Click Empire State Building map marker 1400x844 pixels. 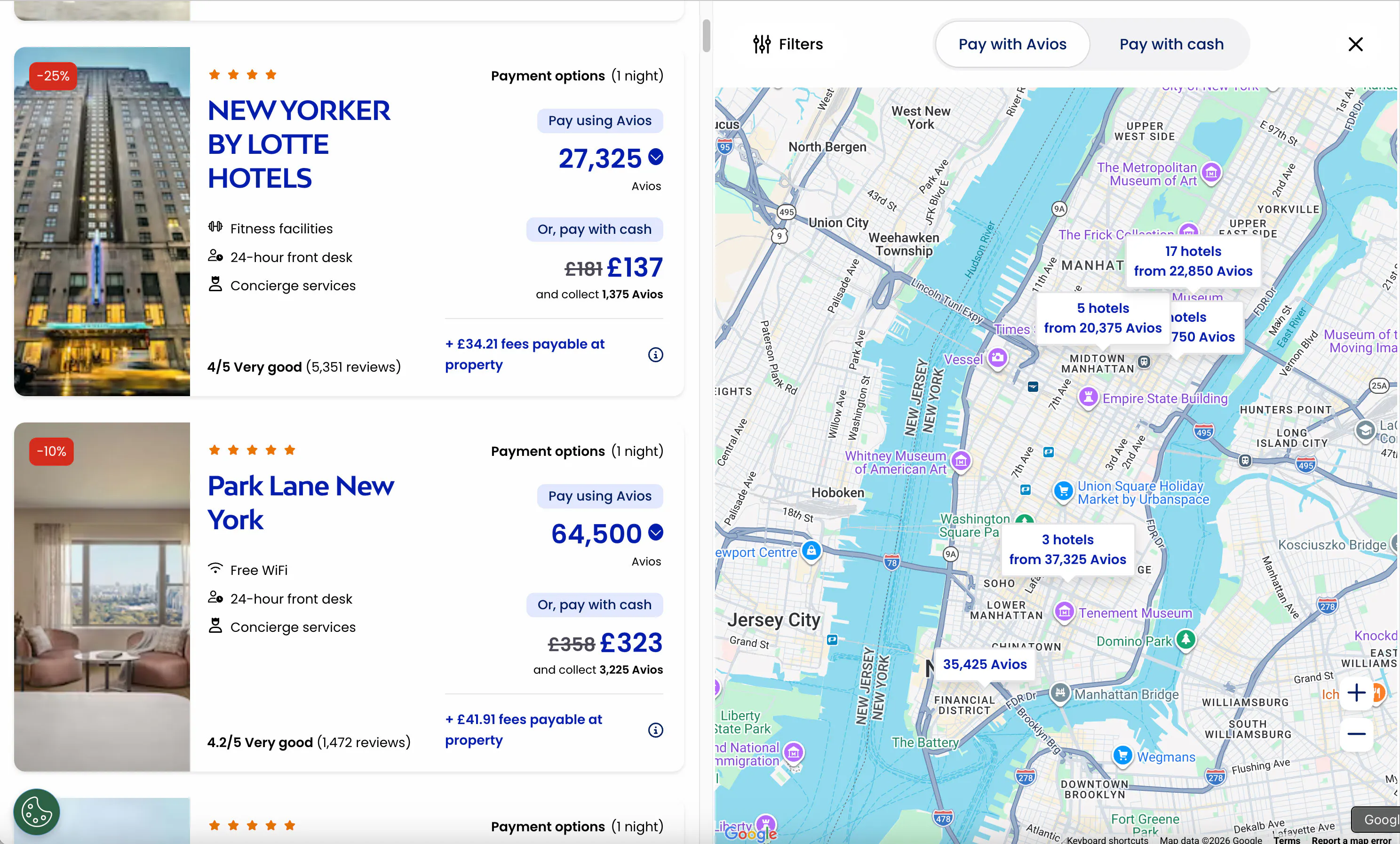[1088, 397]
